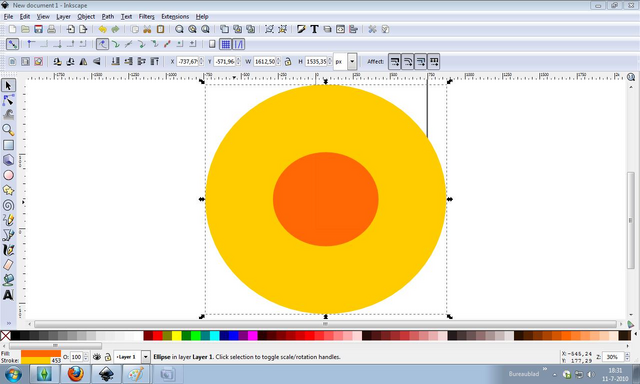640x384 pixels.
Task: Open Firefox from the taskbar
Action: [x=76, y=374]
